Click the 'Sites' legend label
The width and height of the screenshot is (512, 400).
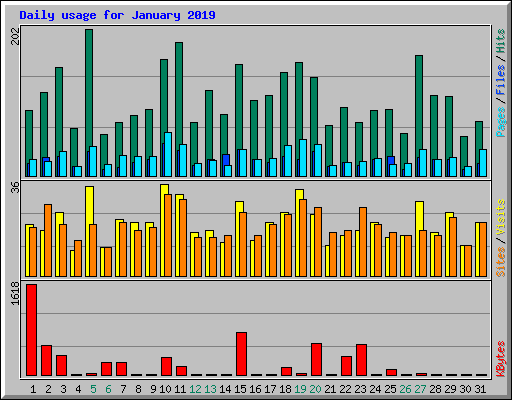[500, 262]
